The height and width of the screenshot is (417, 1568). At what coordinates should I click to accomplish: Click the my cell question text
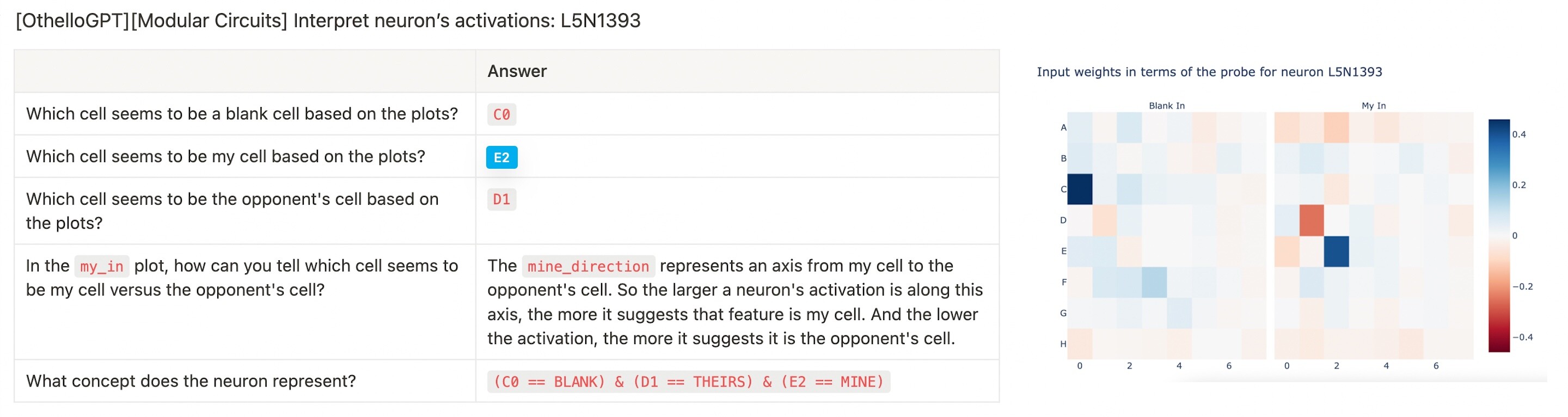coord(225,156)
